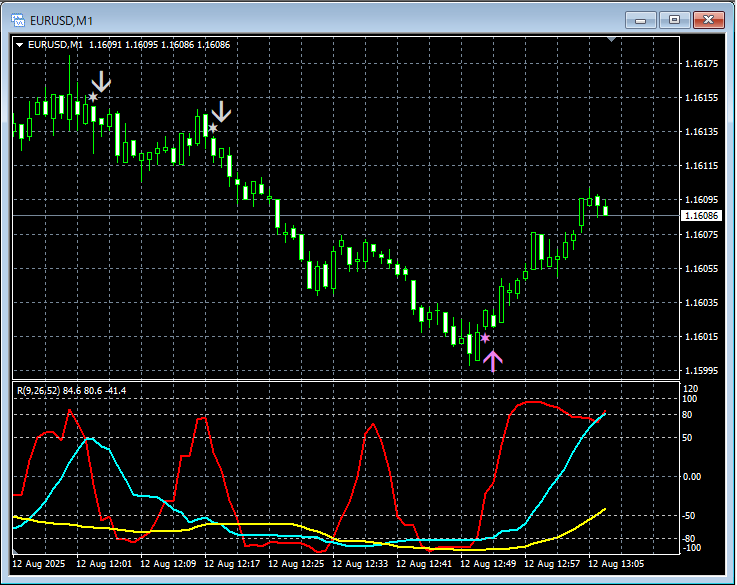Viewport: 737px width, 585px height.
Task: Select the second white down-arrow sell signal
Action: pos(221,111)
